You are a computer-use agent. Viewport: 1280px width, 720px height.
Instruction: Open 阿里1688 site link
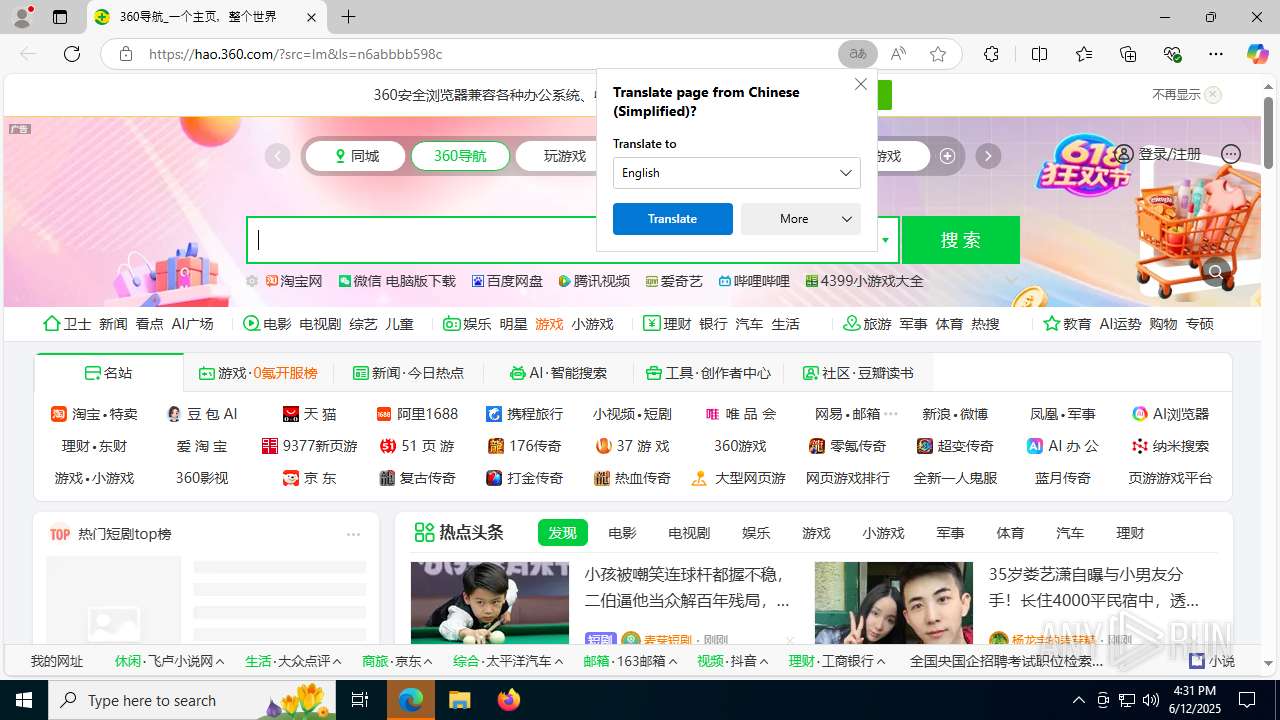(417, 414)
